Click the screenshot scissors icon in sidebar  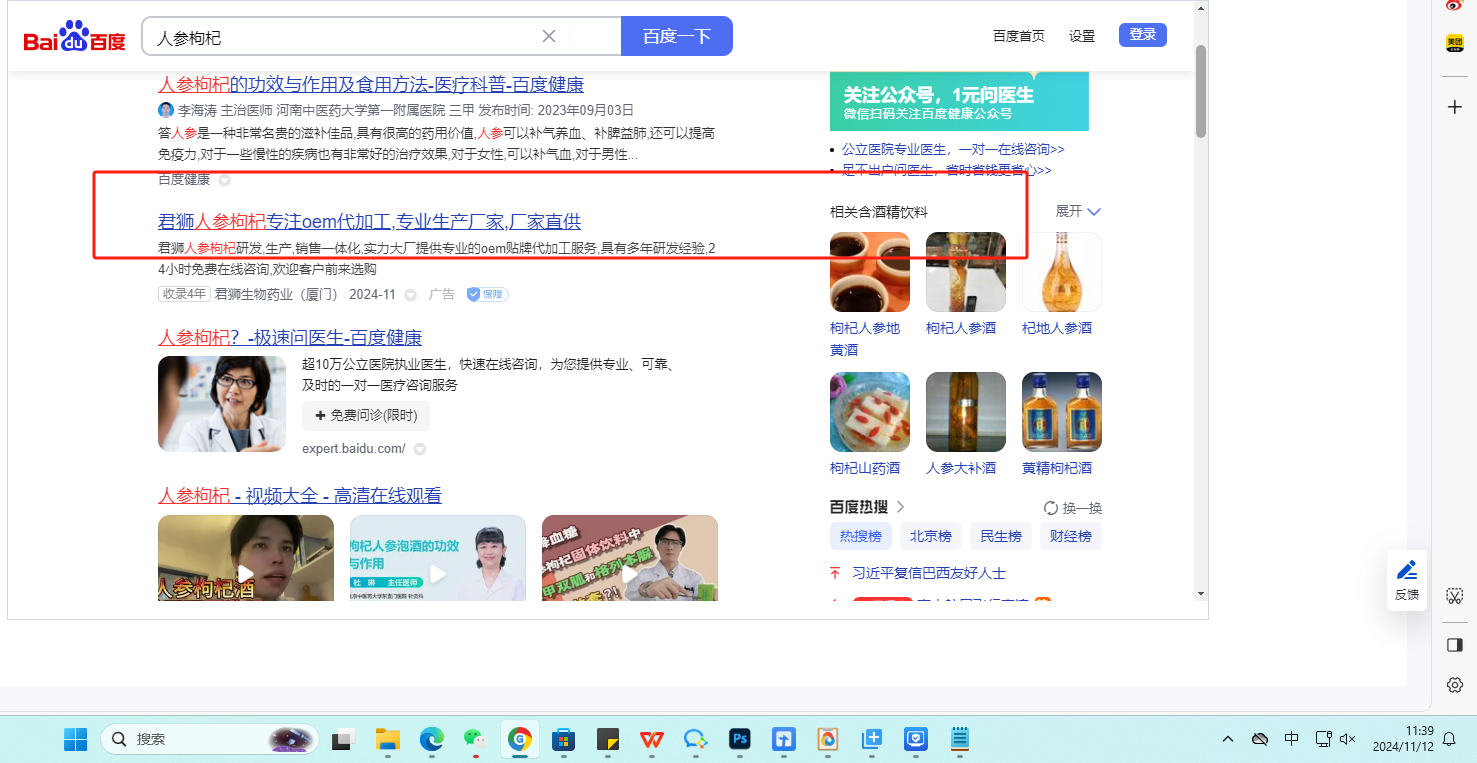tap(1455, 595)
